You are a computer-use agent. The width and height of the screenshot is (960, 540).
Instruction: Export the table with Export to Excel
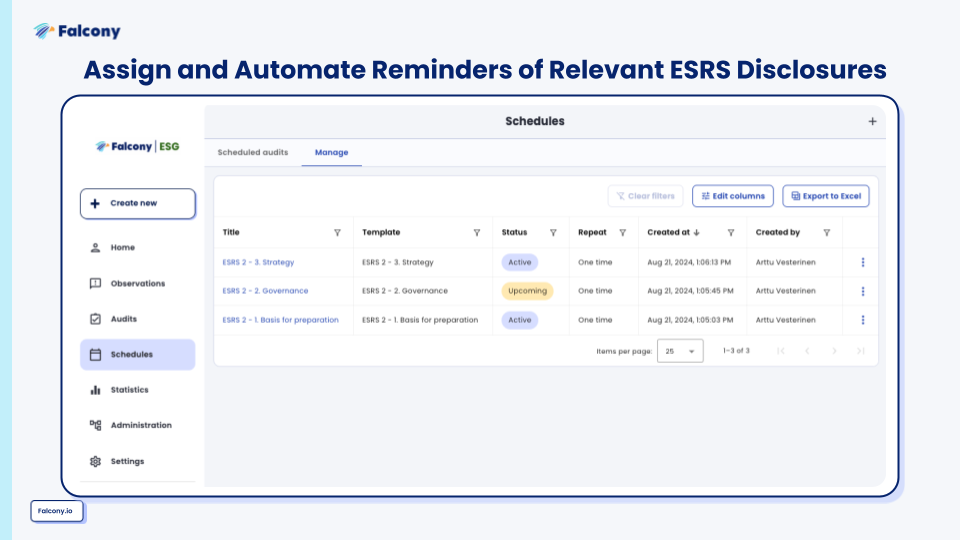point(826,196)
